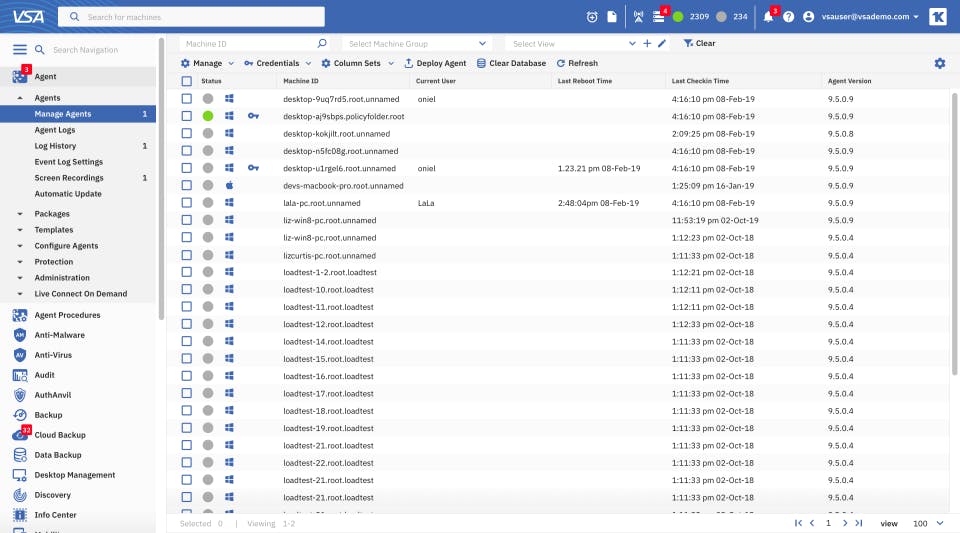The width and height of the screenshot is (960, 533).
Task: Go to last page of results
Action: pos(859,523)
